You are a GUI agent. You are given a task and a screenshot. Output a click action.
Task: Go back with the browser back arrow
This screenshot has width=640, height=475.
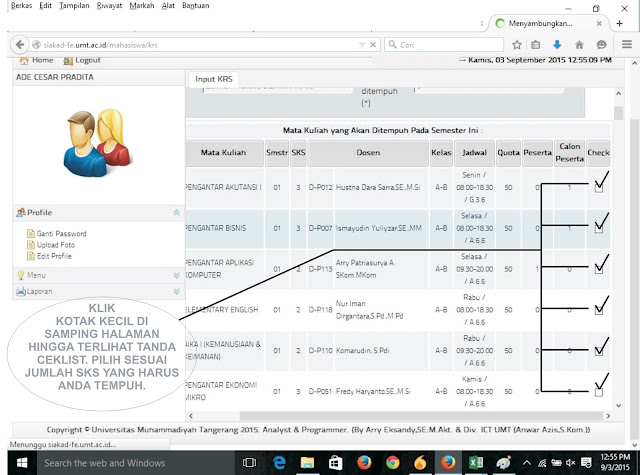point(19,44)
